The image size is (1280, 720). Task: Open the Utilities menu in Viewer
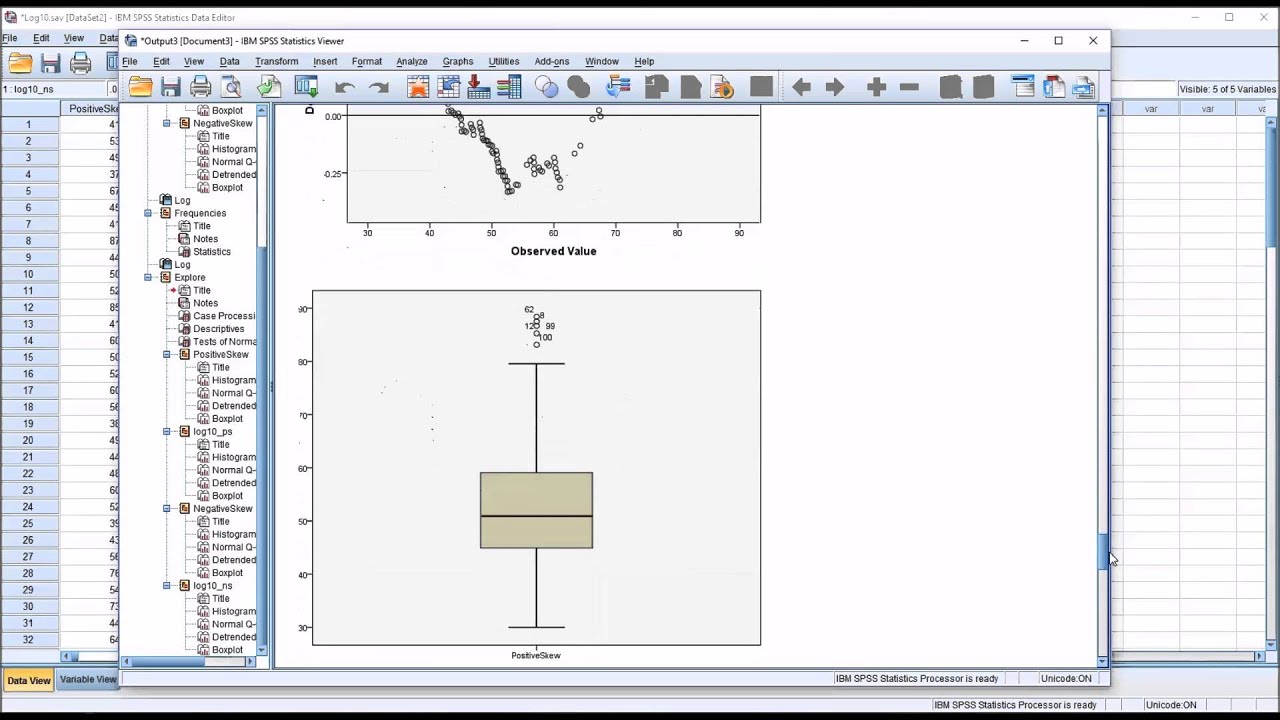[504, 61]
